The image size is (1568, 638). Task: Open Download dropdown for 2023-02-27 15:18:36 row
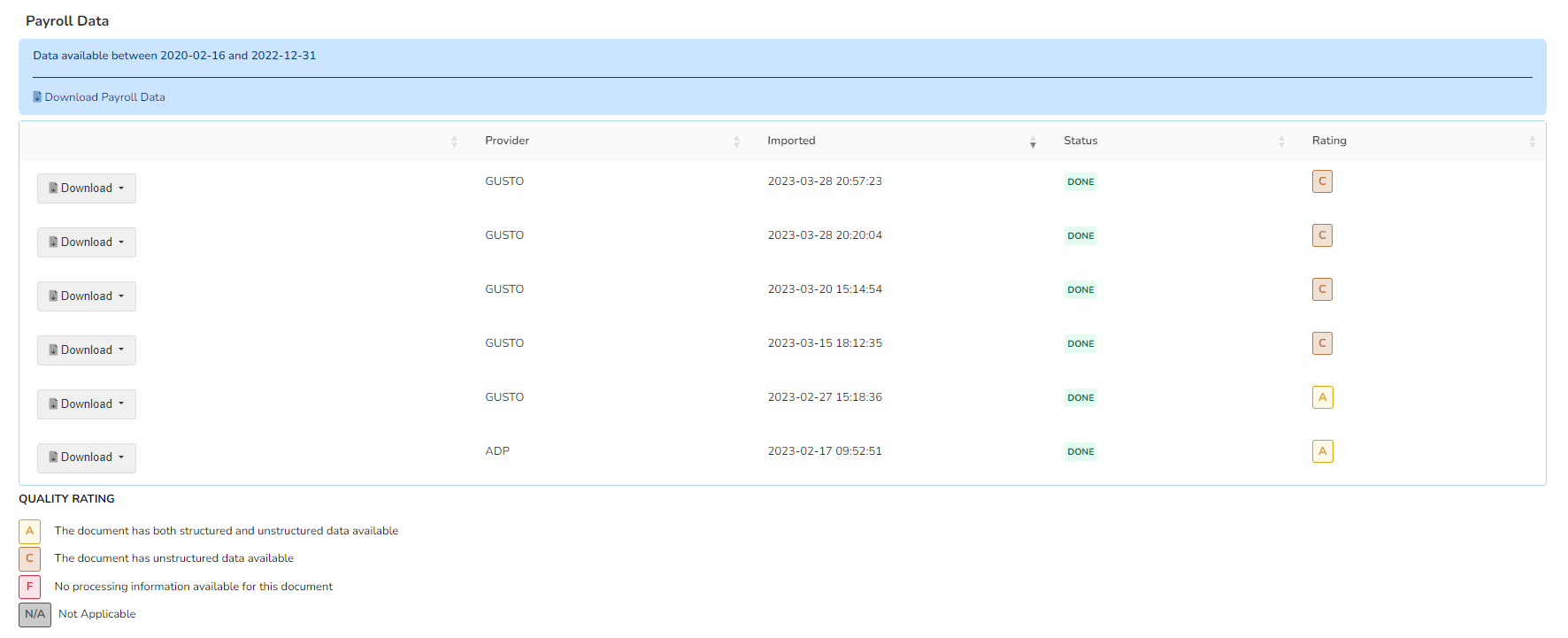click(87, 404)
